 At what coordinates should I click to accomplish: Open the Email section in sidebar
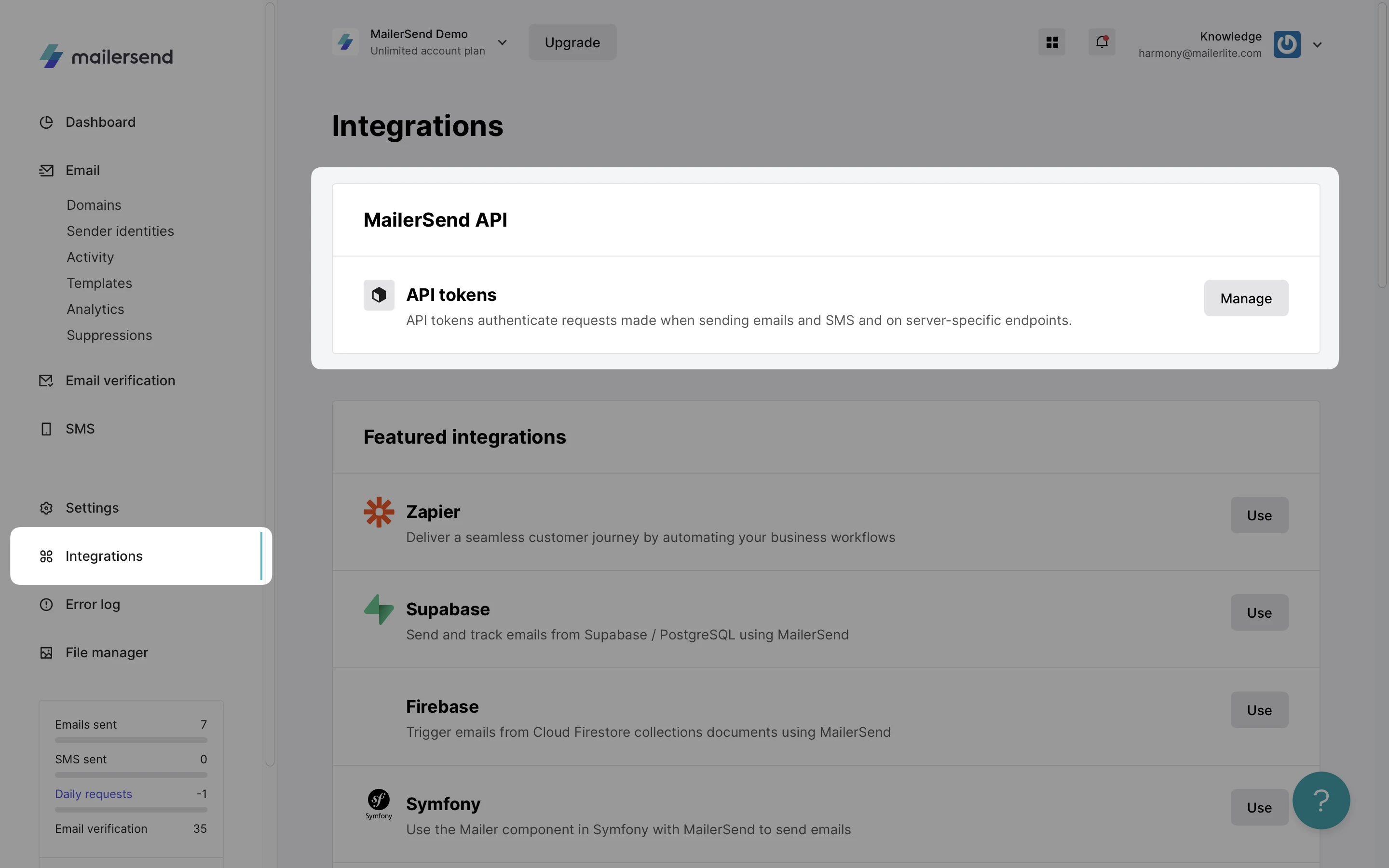coord(82,171)
